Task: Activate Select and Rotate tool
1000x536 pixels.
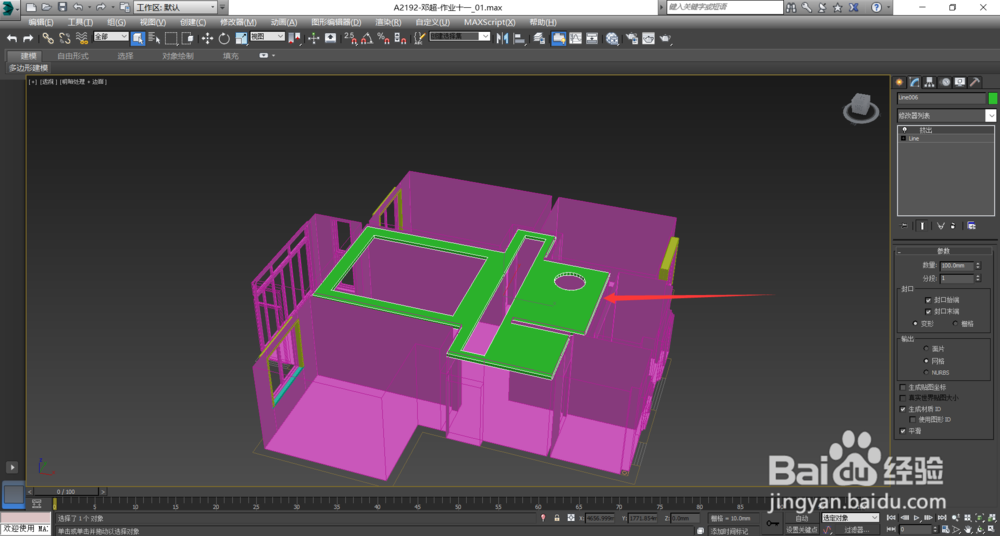Action: [x=224, y=38]
